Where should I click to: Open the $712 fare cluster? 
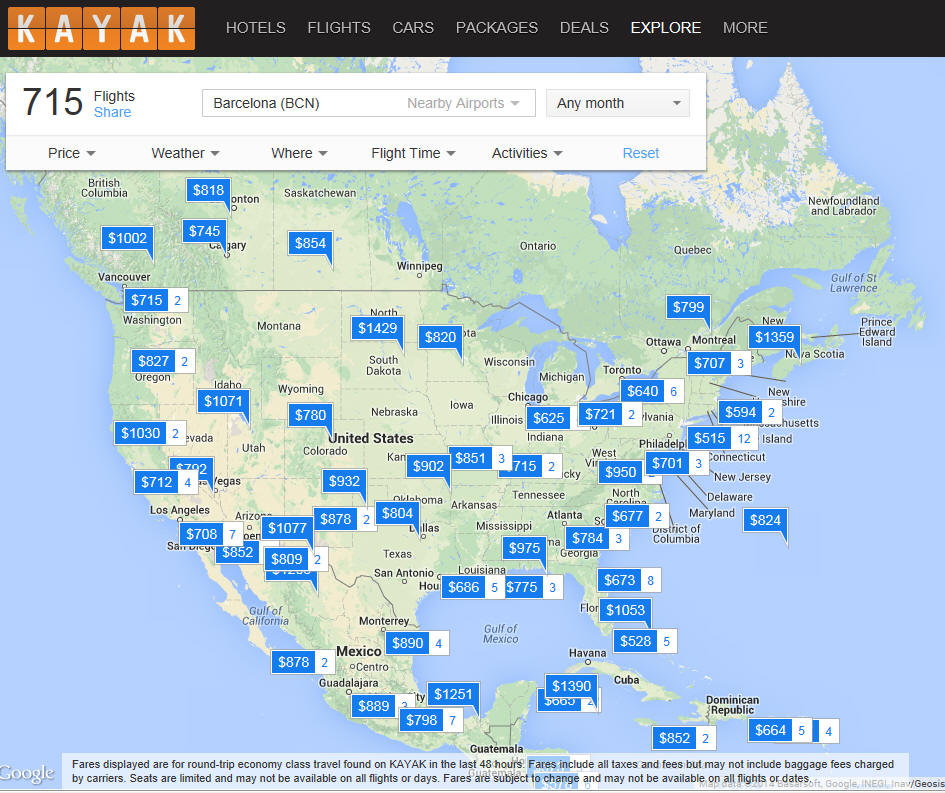[166, 482]
